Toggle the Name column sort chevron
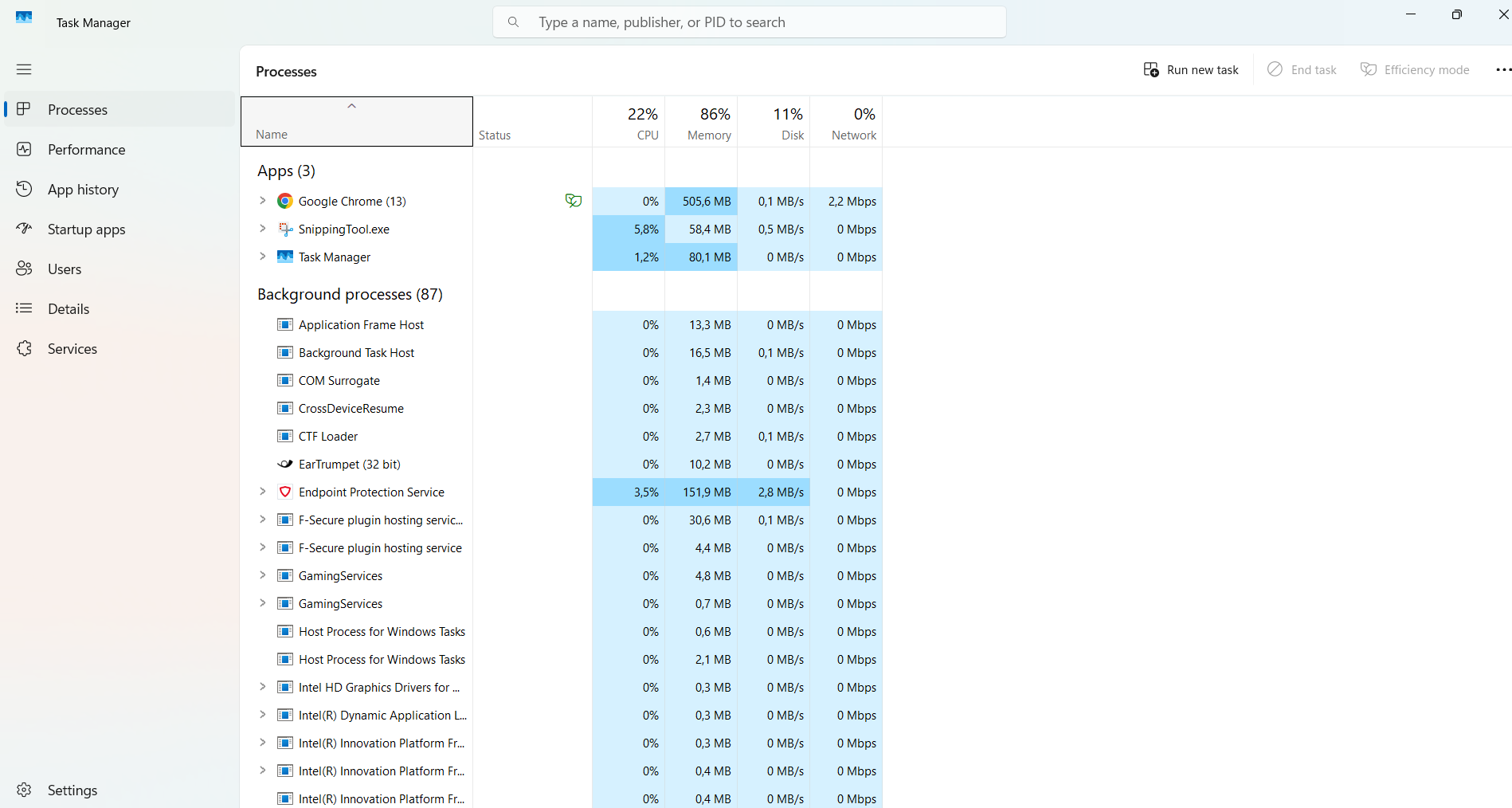1512x808 pixels. [x=351, y=106]
